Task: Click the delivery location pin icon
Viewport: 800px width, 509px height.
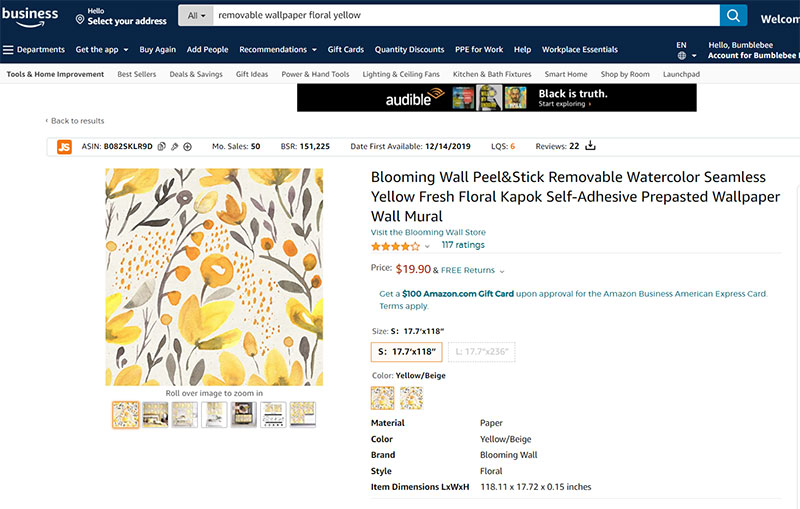Action: (79, 18)
